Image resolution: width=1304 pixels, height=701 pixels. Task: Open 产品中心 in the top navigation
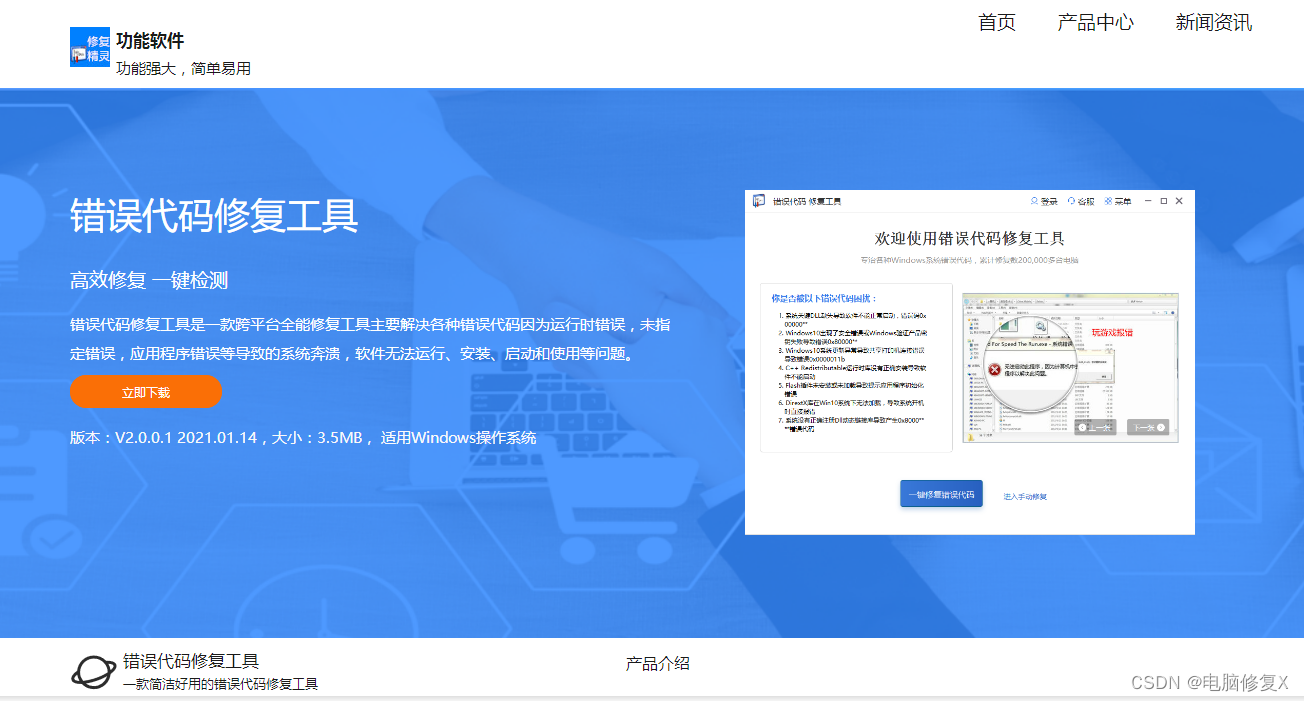click(1096, 22)
